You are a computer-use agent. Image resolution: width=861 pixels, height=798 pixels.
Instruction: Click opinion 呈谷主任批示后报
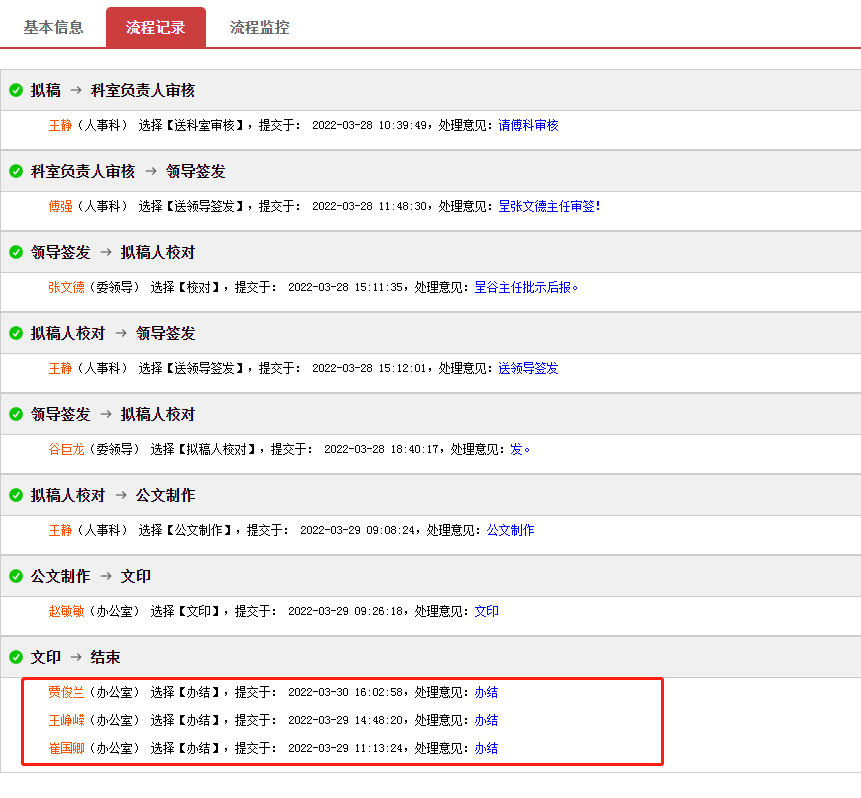tap(524, 287)
